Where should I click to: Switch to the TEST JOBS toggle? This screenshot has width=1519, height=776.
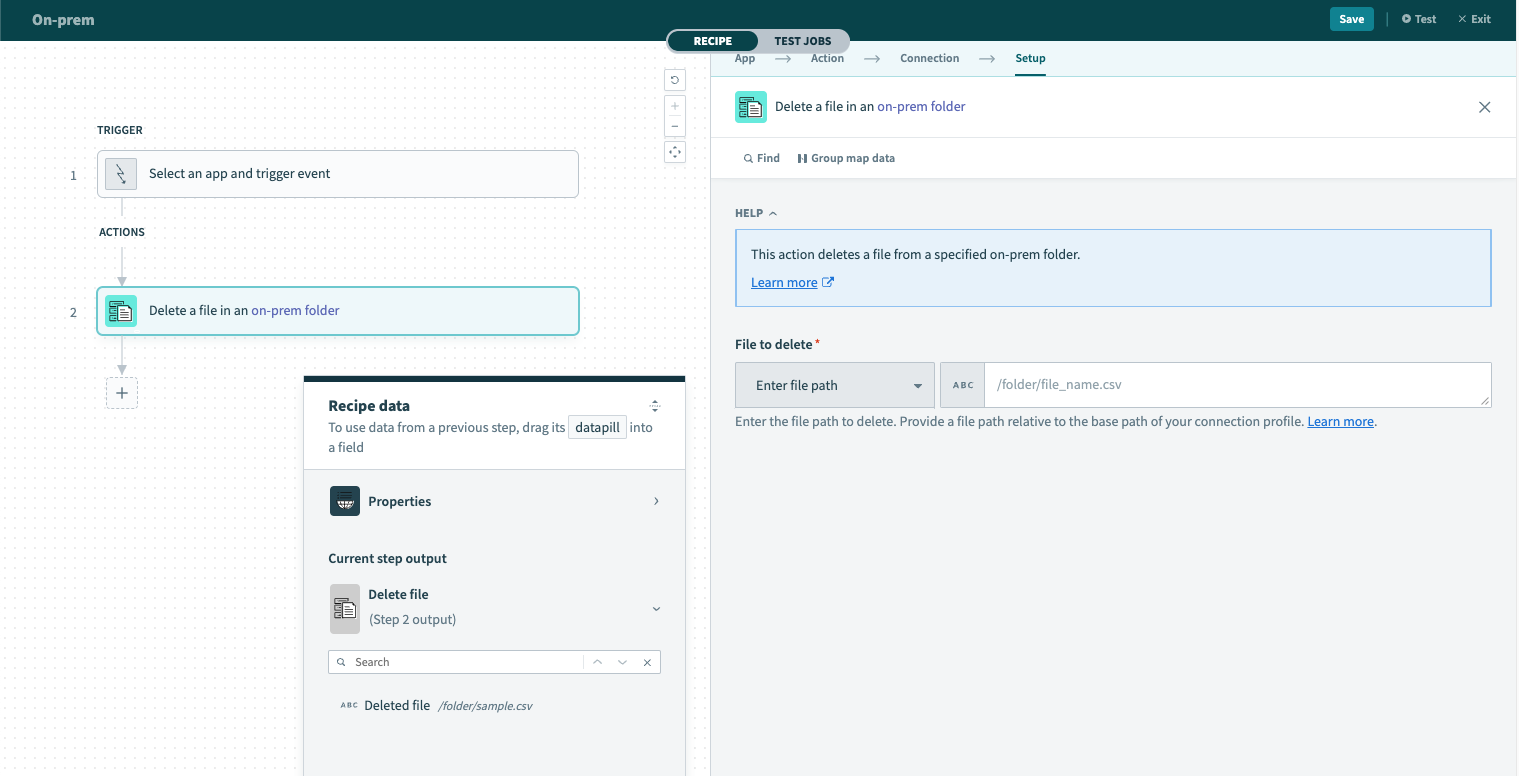(x=802, y=41)
